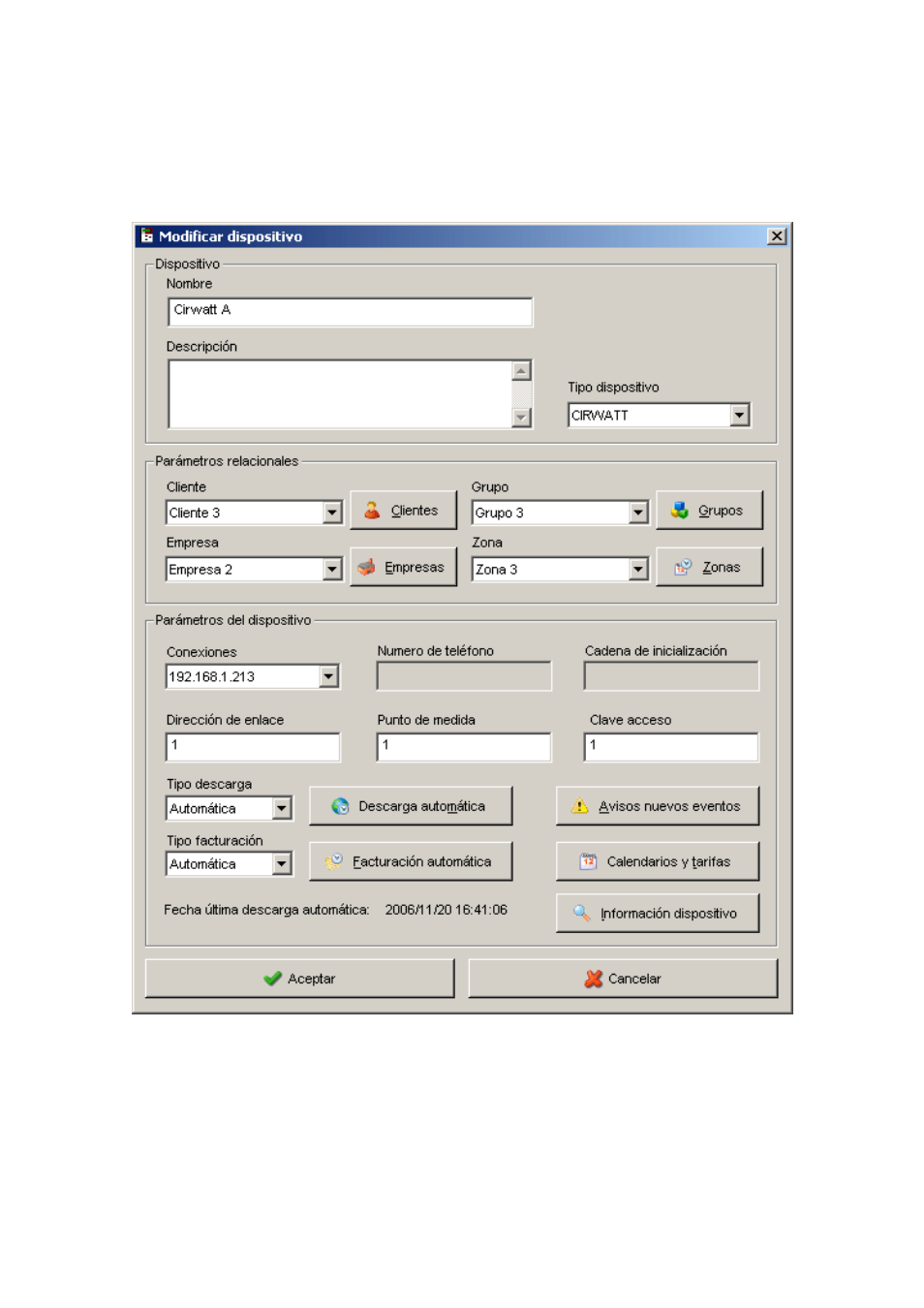
Task: Open the Zonas editor button
Action: 709,568
